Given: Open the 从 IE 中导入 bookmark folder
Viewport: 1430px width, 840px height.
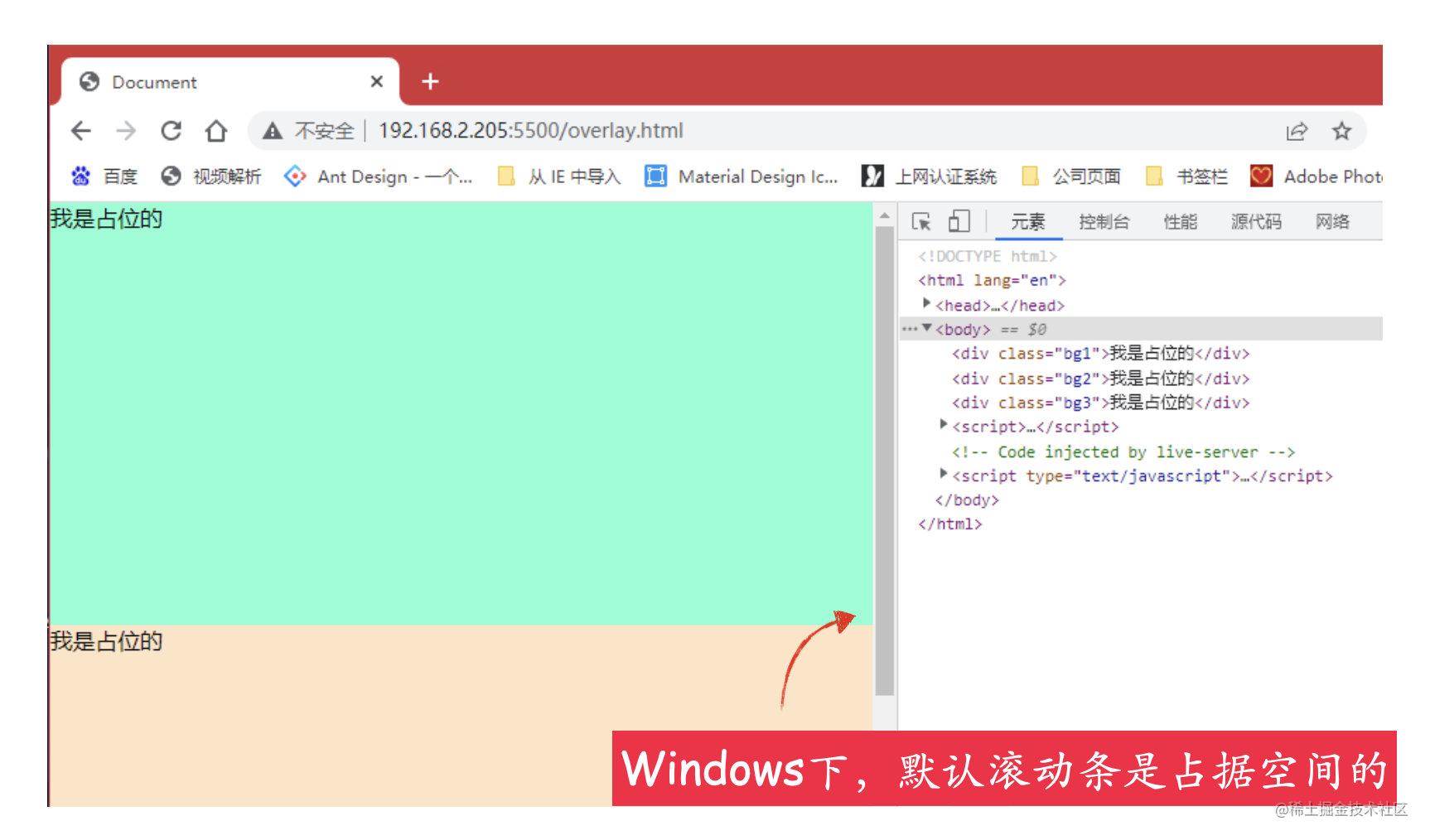Looking at the screenshot, I should 558,176.
